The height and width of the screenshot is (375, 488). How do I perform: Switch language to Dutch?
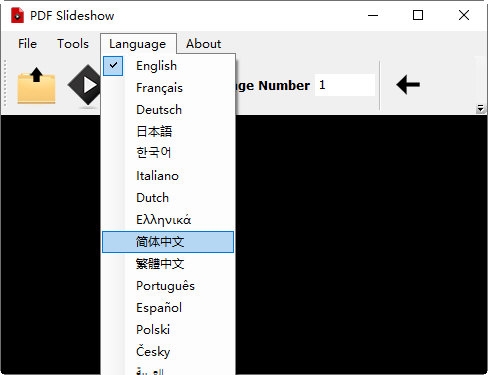168,198
